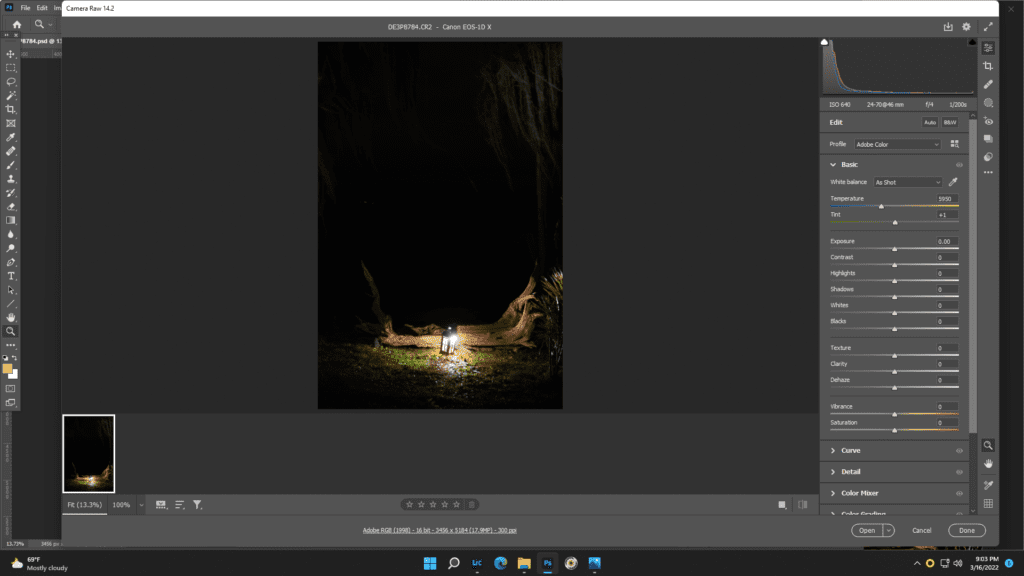Click the Exposure value field showing 0.00
This screenshot has width=1024, height=576.
pos(945,241)
